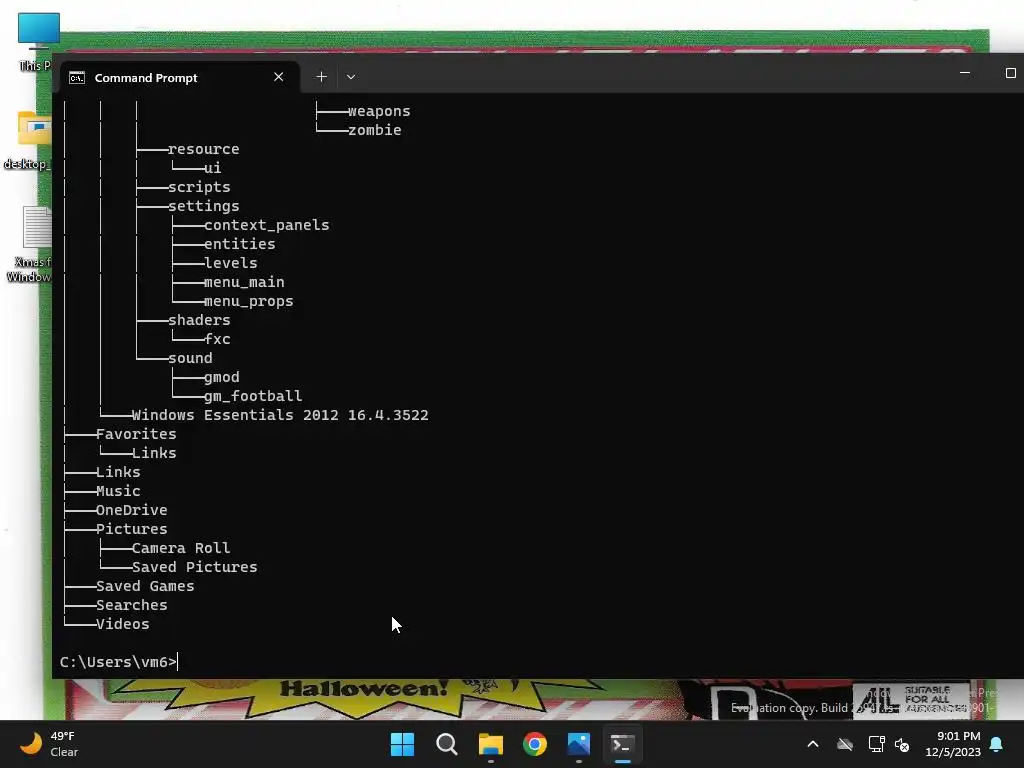Viewport: 1024px width, 768px height.
Task: Click the Terminal taskbar icon
Action: tap(622, 744)
